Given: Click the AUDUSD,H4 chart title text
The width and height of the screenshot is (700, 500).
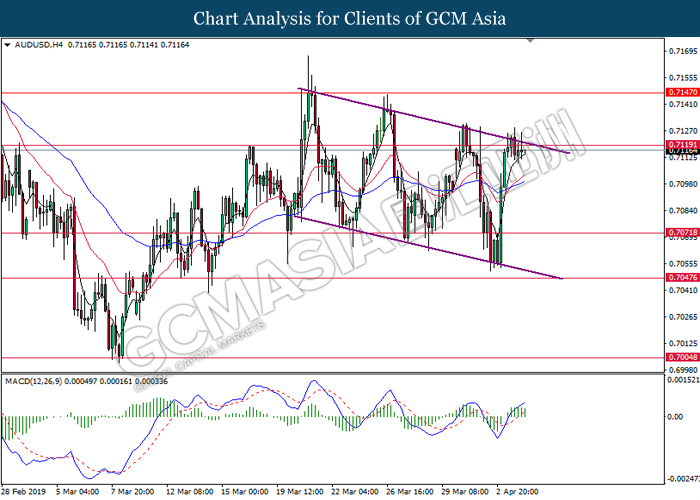Looking at the screenshot, I should point(39,45).
